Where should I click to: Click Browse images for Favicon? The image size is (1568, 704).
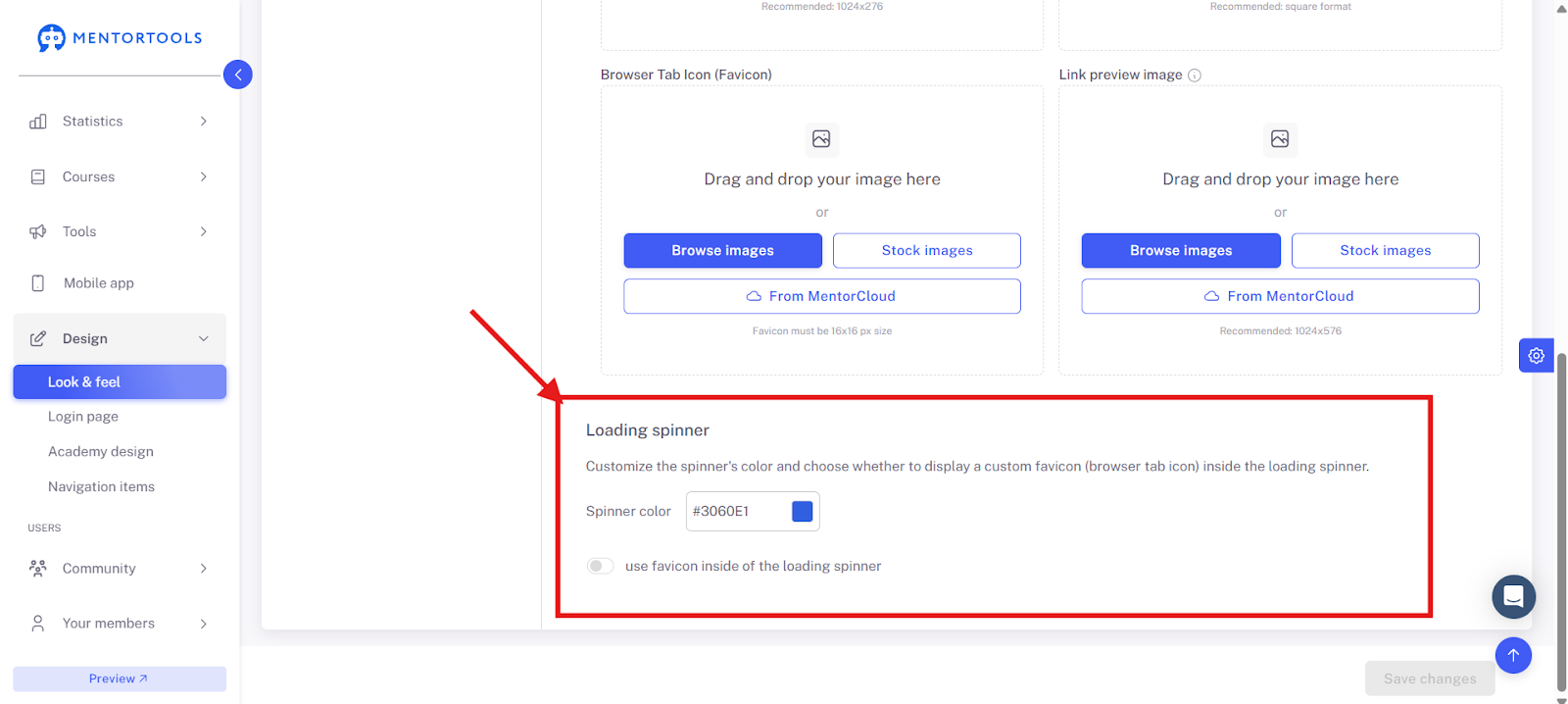coord(723,250)
